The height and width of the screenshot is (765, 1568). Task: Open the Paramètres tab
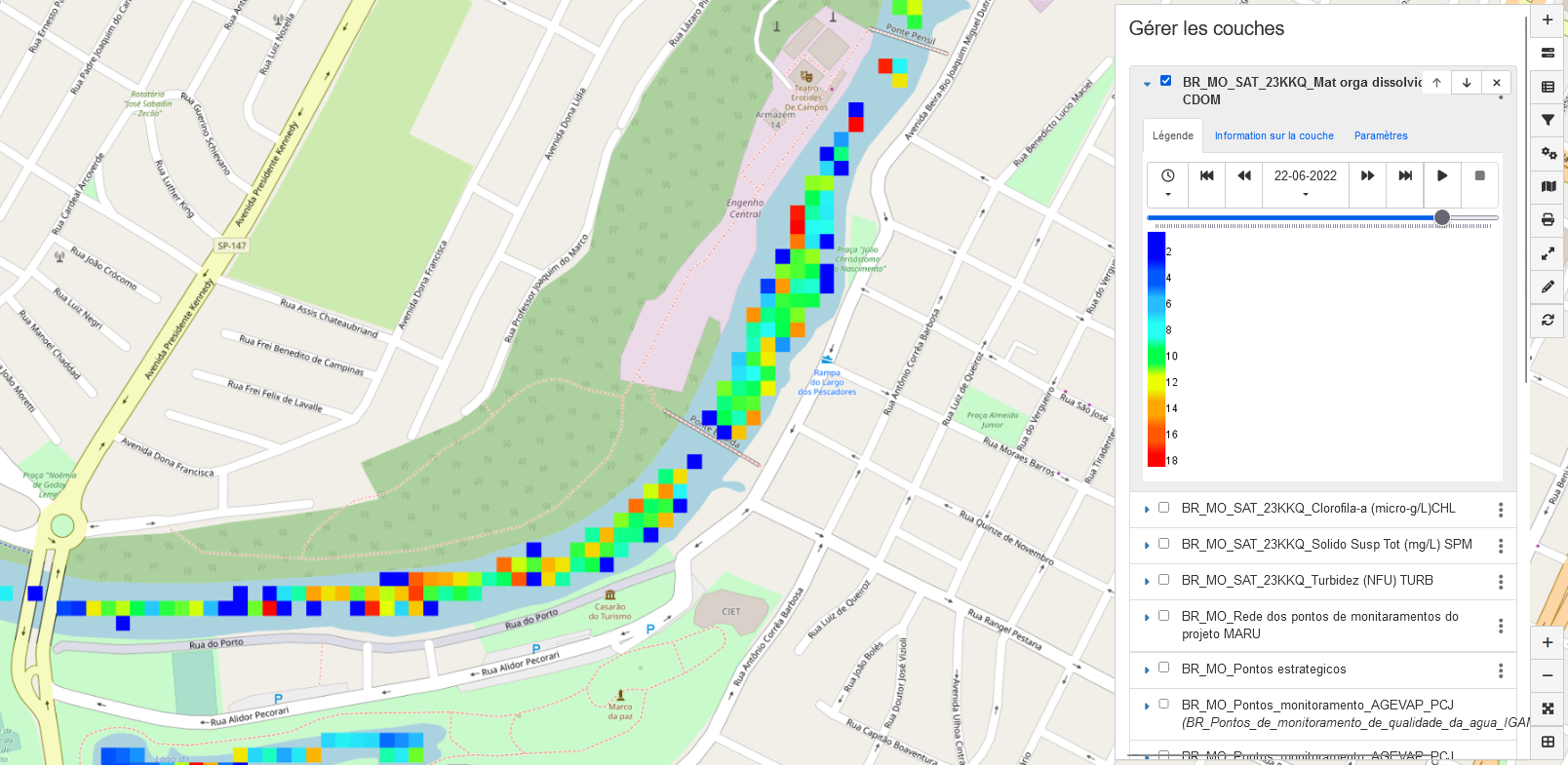point(1381,136)
